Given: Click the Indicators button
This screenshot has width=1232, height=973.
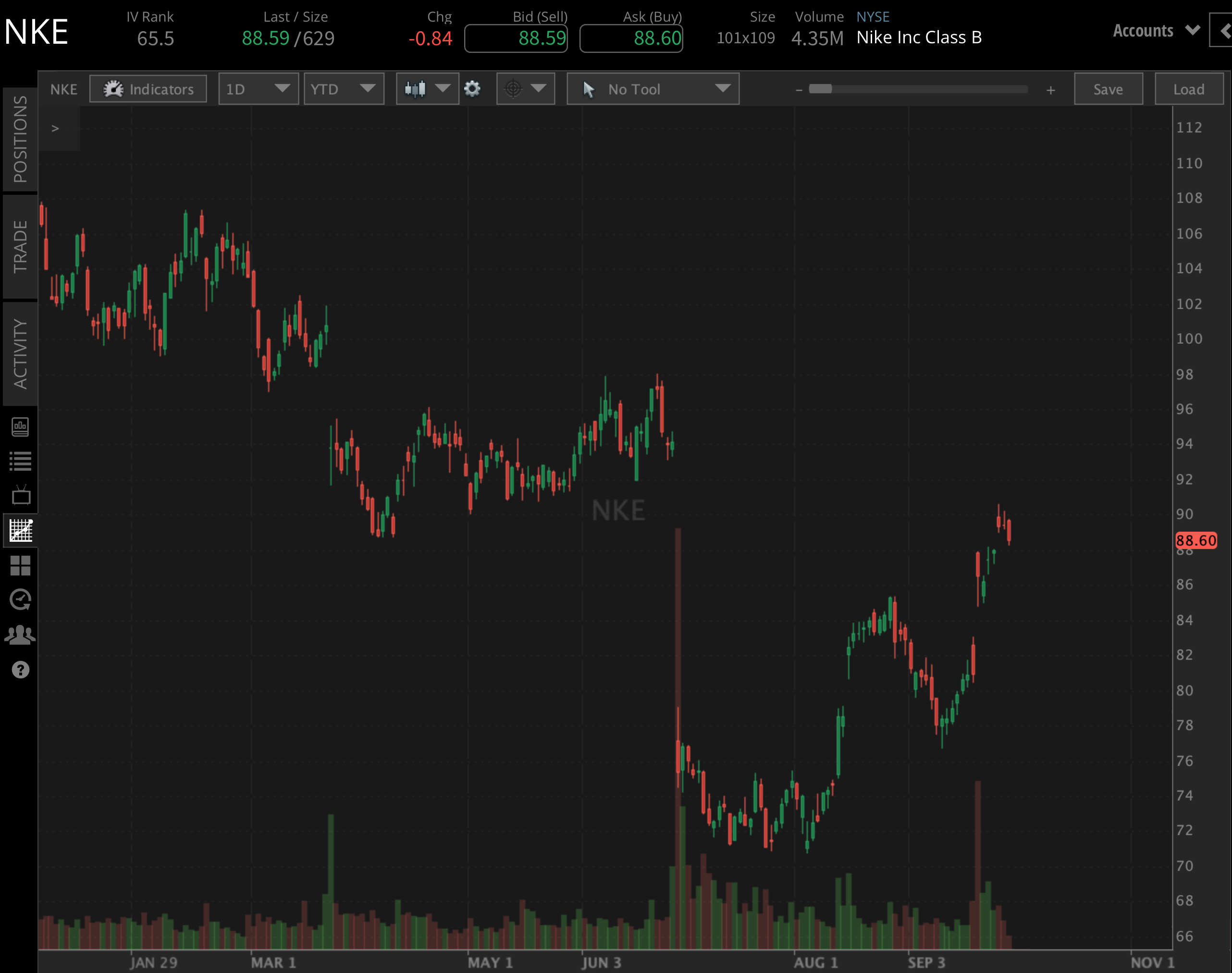Looking at the screenshot, I should (148, 89).
